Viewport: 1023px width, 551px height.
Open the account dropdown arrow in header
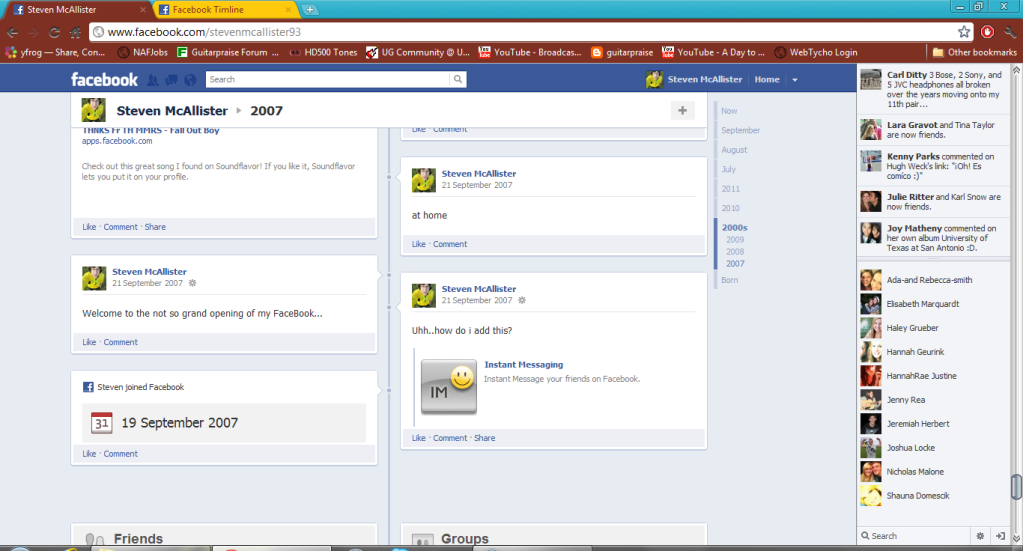point(795,80)
